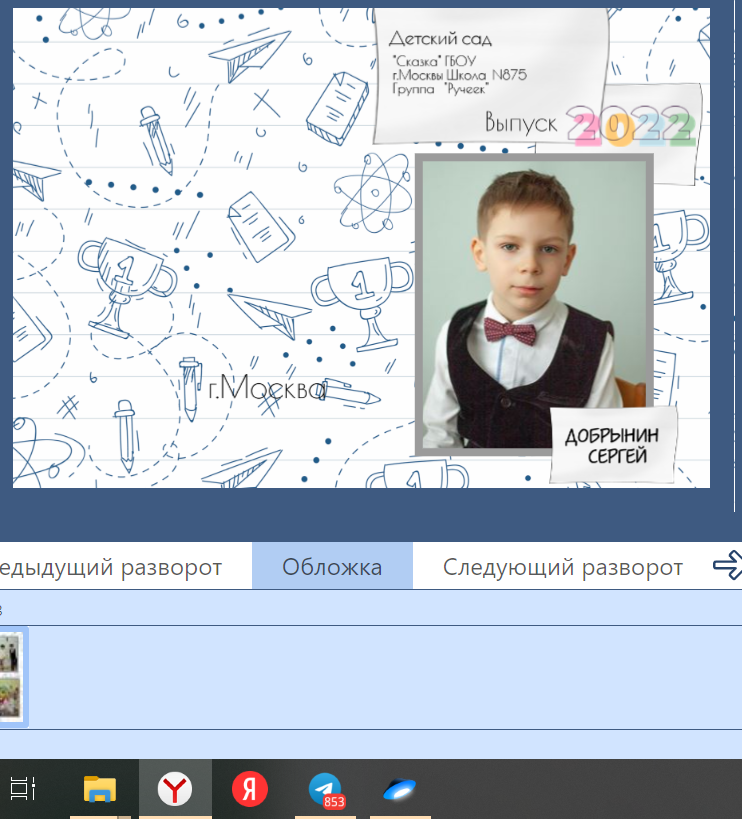Click the г.Москва text on cover

pos(267,388)
